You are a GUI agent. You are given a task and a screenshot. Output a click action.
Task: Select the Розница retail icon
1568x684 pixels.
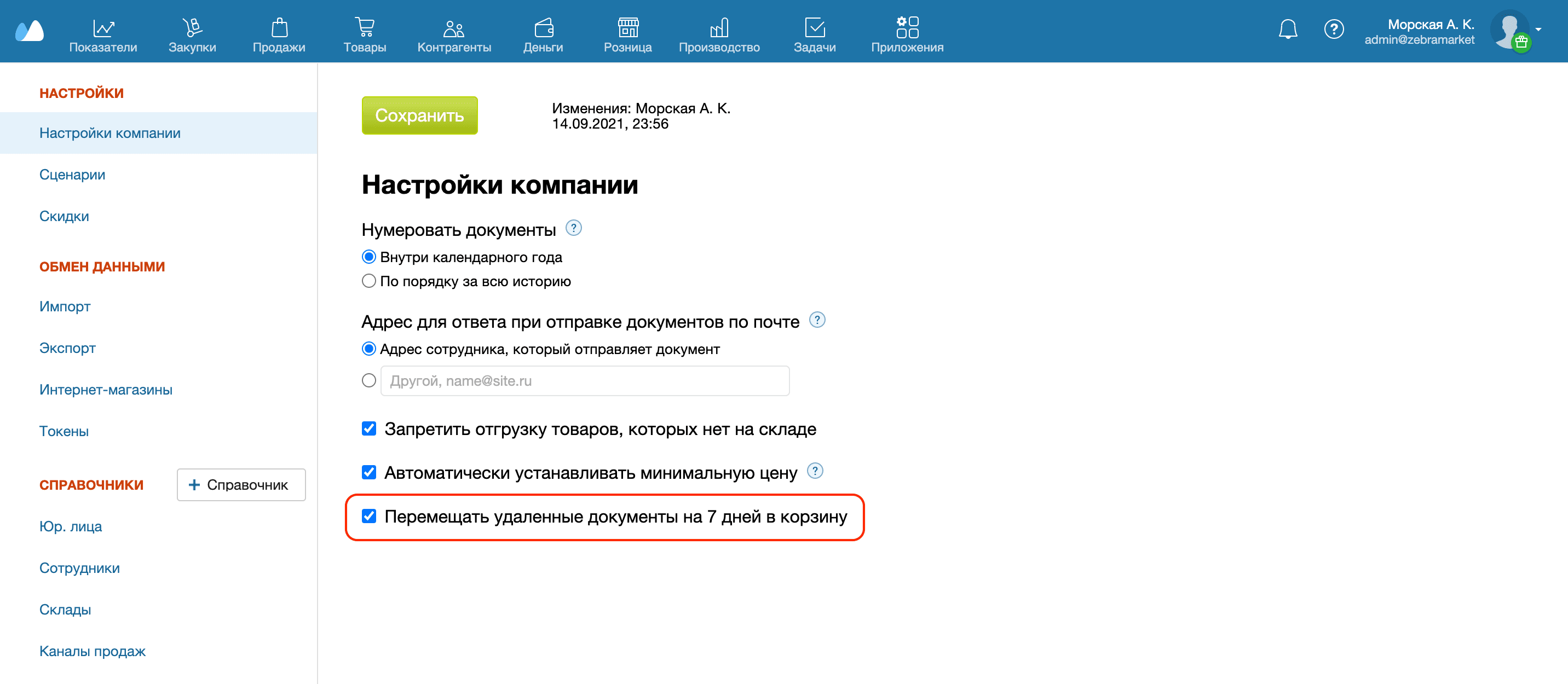(627, 27)
